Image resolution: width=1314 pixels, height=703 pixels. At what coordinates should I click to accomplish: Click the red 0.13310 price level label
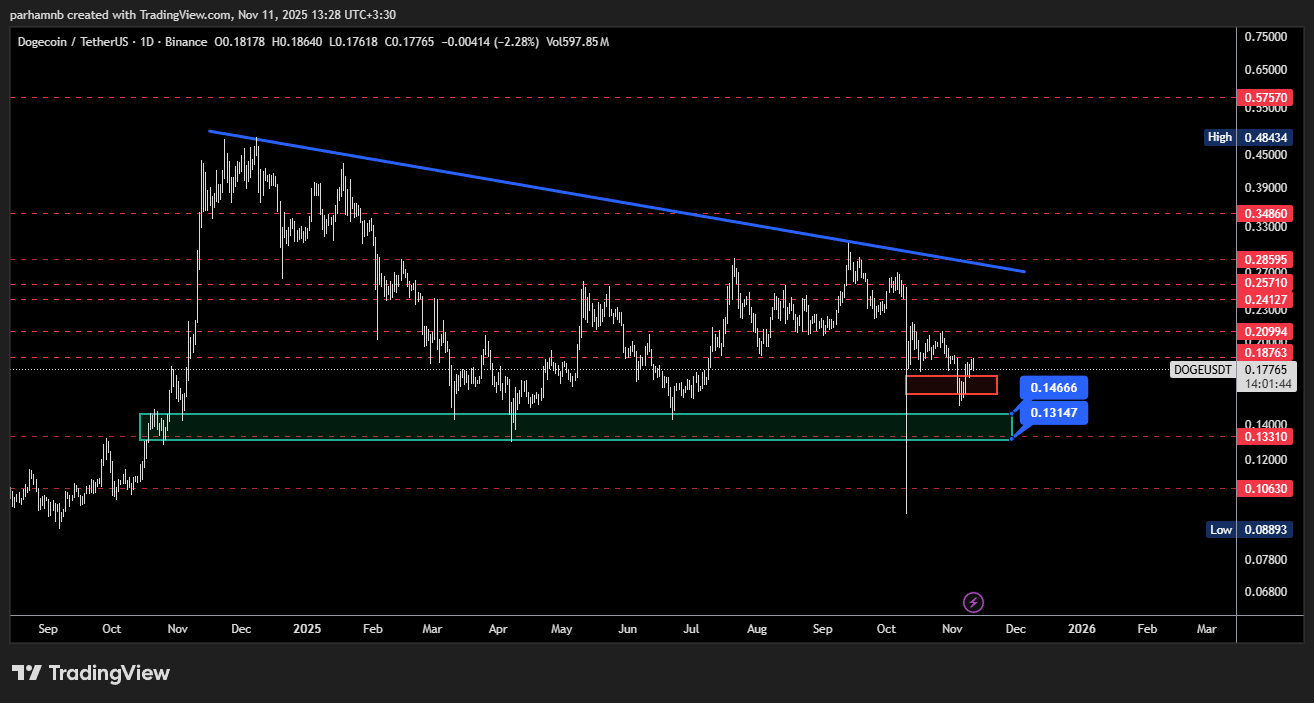tap(1265, 437)
